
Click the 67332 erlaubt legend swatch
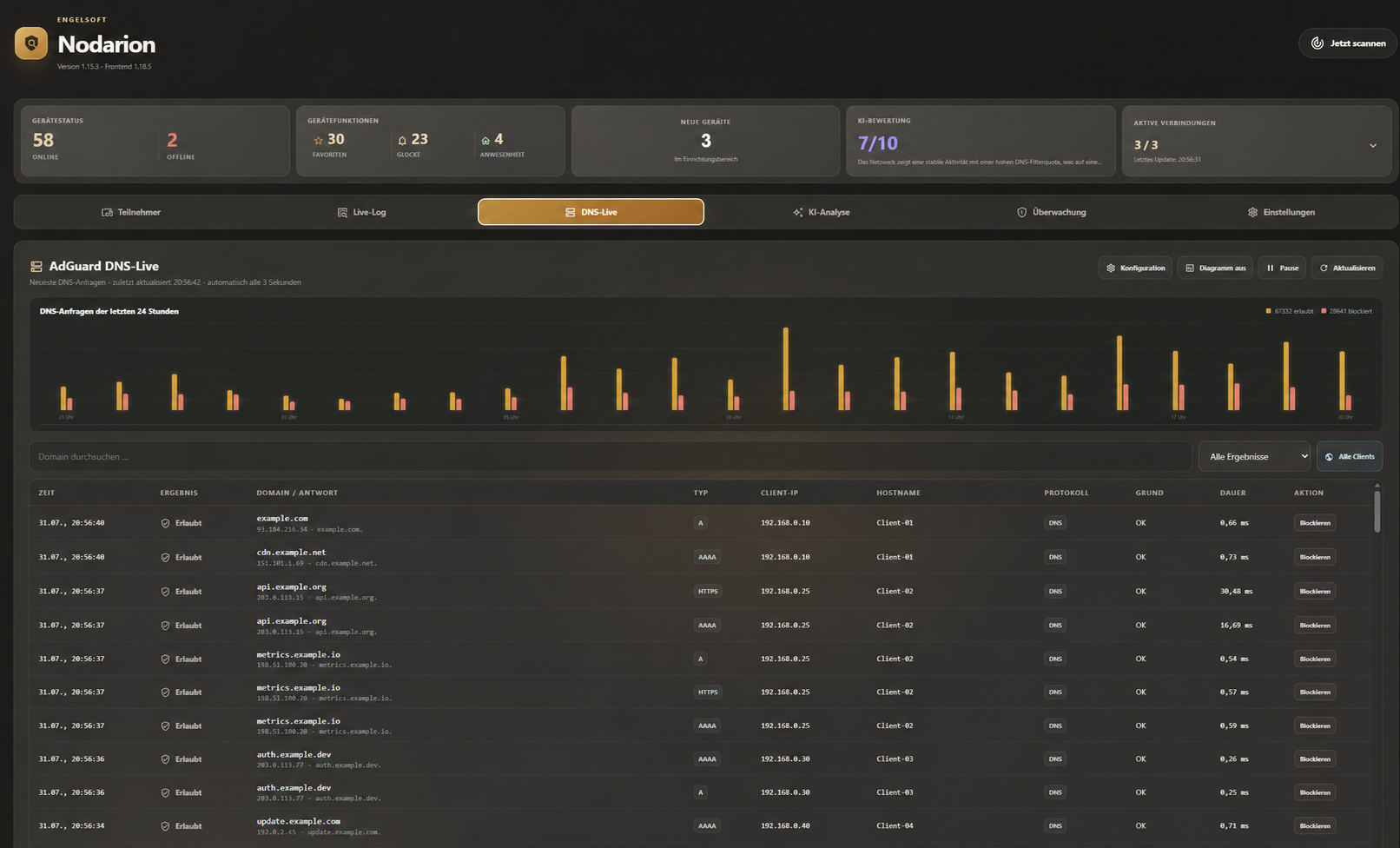(x=1268, y=311)
